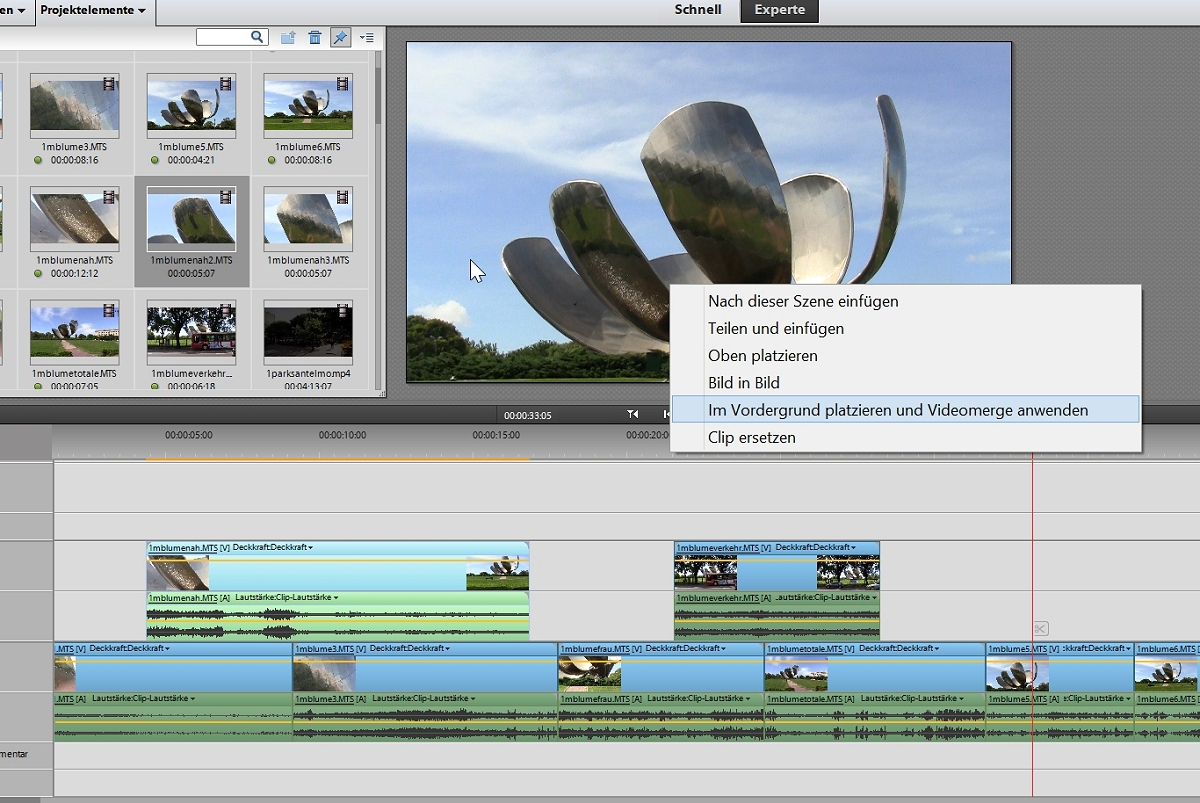This screenshot has width=1200, height=803.
Task: Select the 1mblume3.MTS audio clip in timeline
Action: point(425,717)
